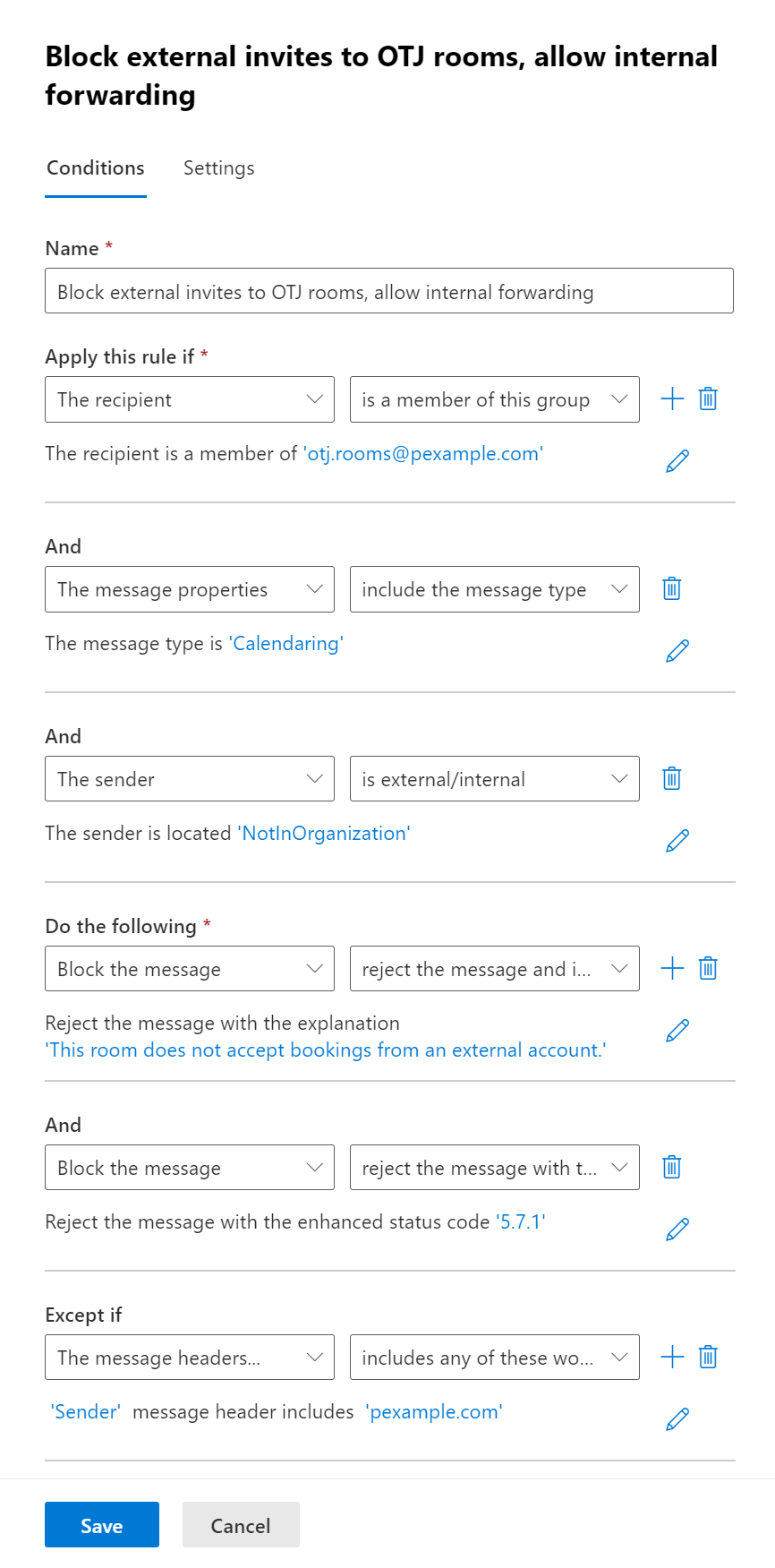
Task: Open 'The recipient' condition dropdown
Action: click(x=190, y=399)
